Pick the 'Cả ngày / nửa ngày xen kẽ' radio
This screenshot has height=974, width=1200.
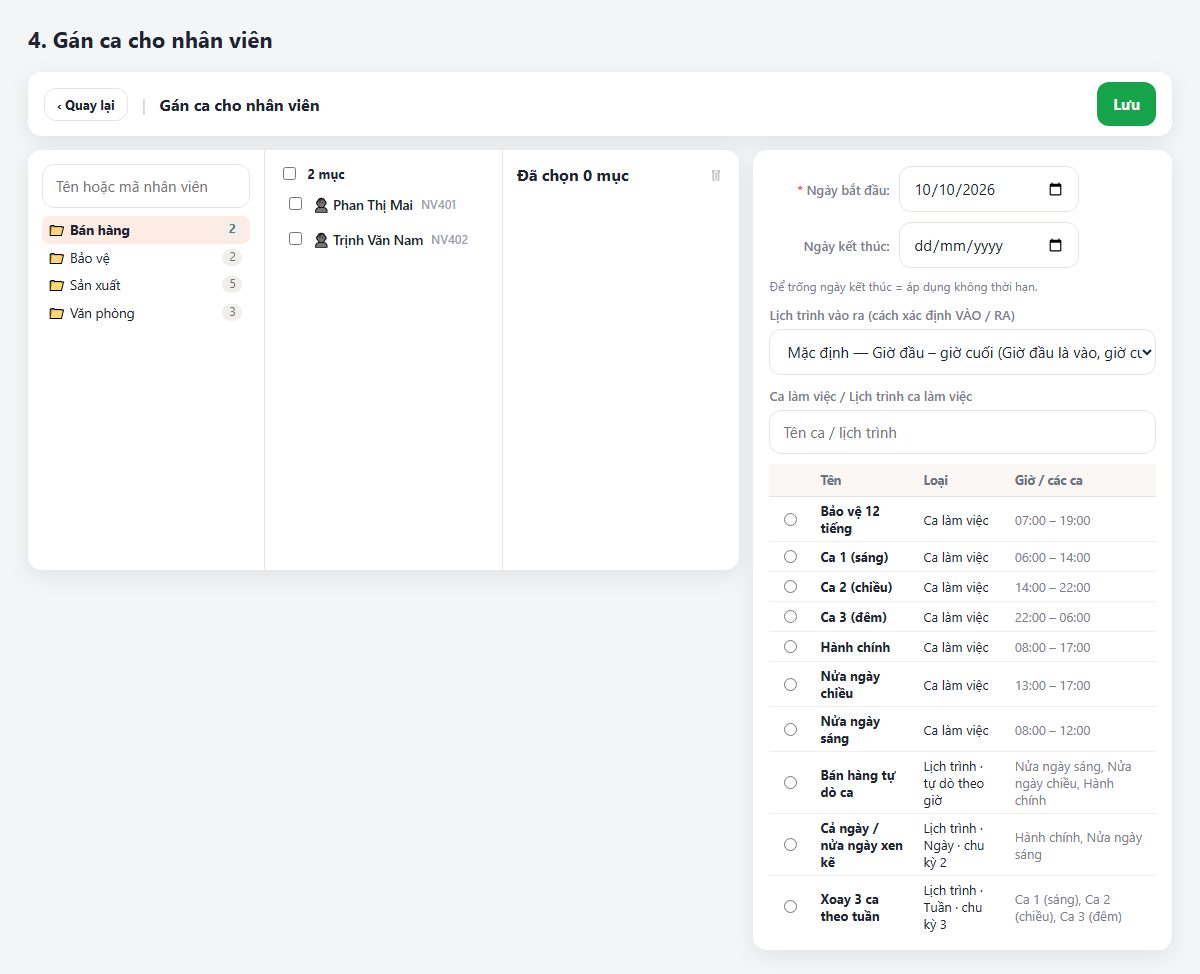click(791, 845)
